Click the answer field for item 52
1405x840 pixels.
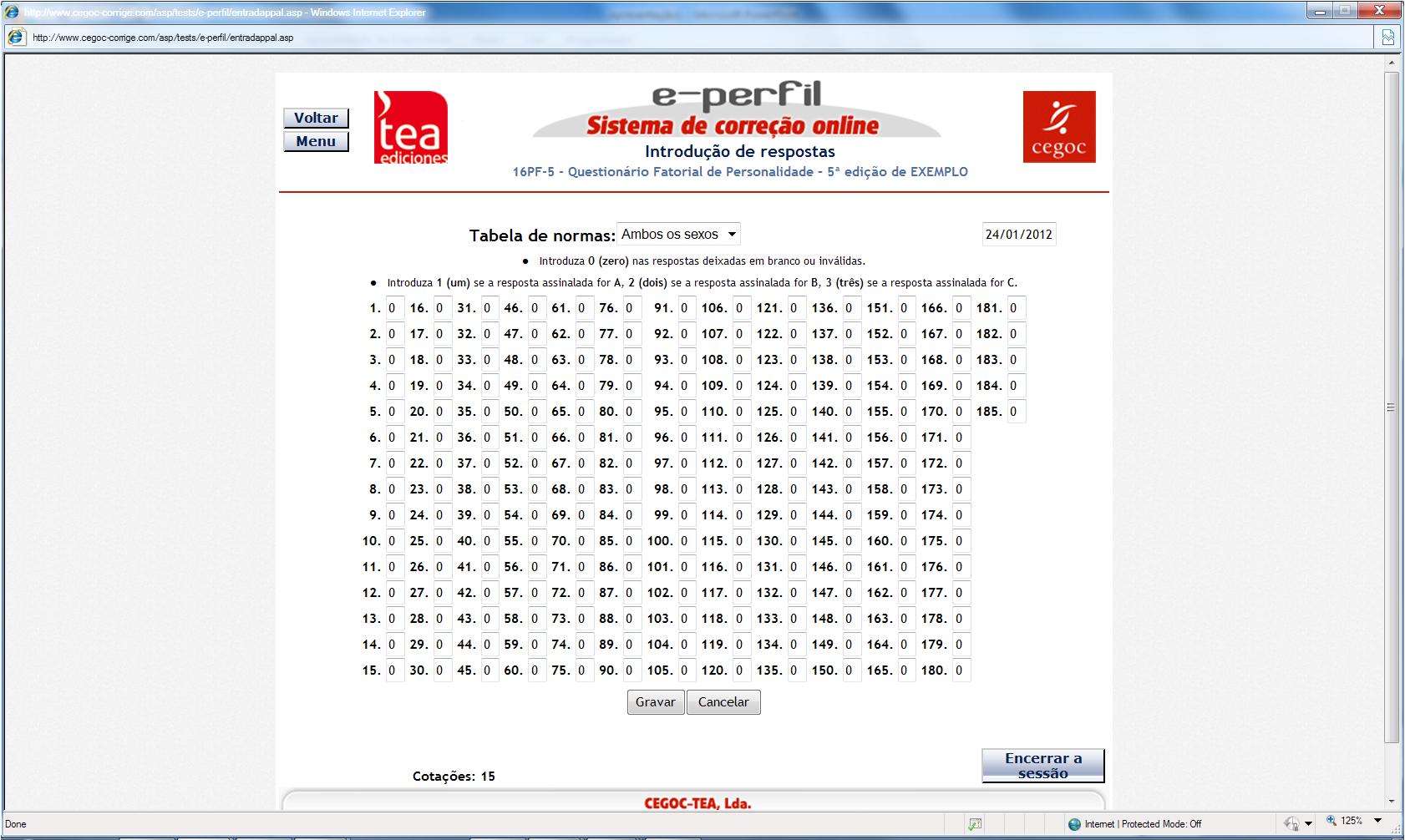538,463
